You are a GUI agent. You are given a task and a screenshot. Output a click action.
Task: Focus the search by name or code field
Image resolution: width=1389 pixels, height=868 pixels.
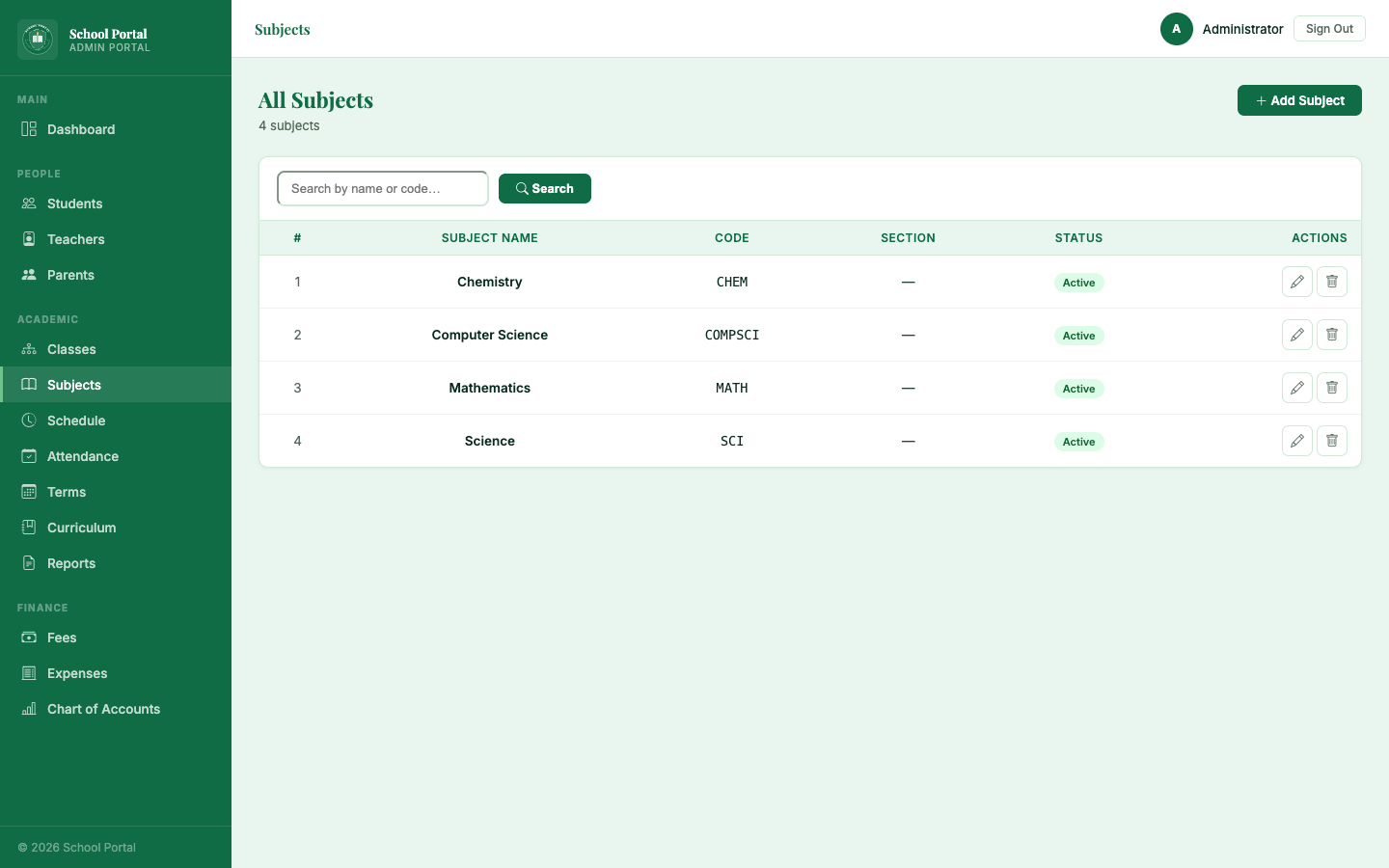pos(382,189)
